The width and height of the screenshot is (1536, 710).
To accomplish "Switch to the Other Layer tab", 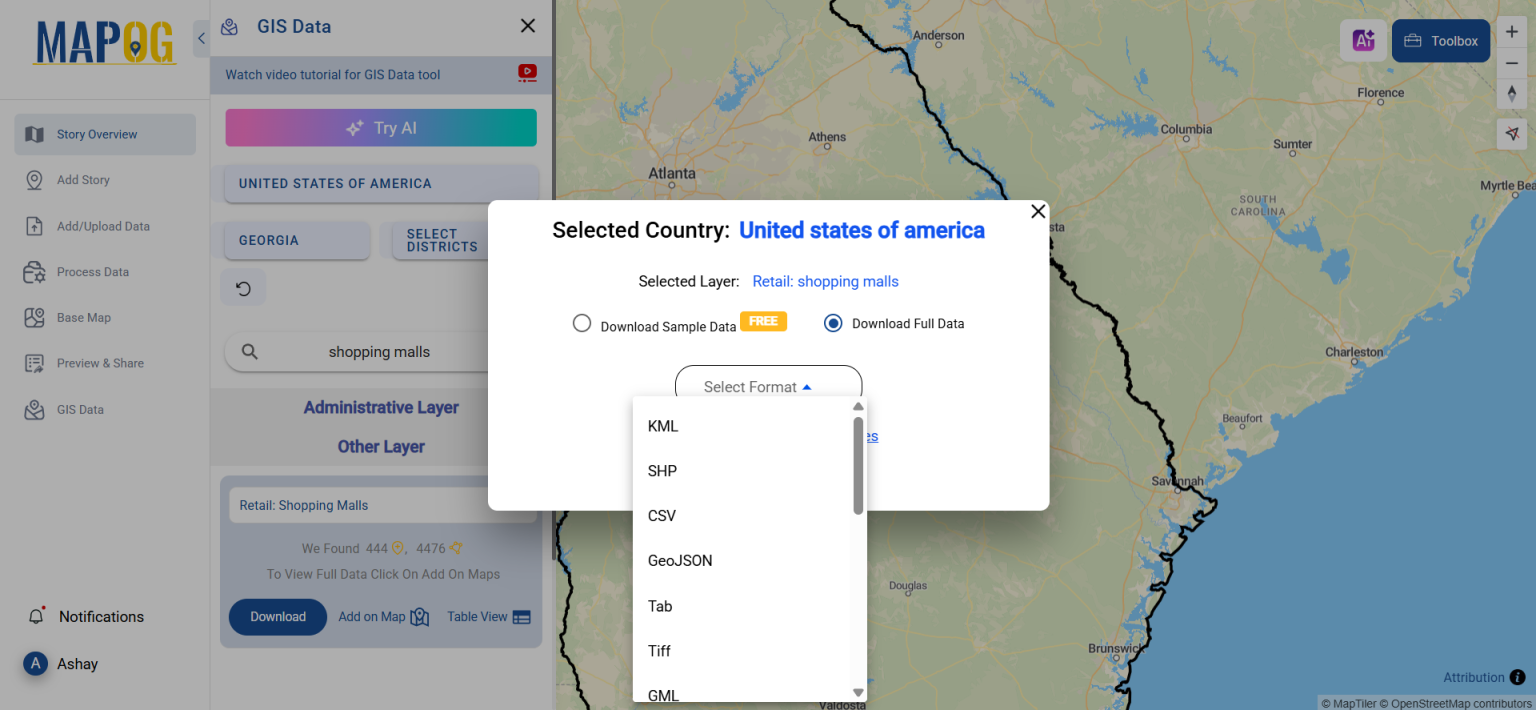I will click(x=381, y=446).
